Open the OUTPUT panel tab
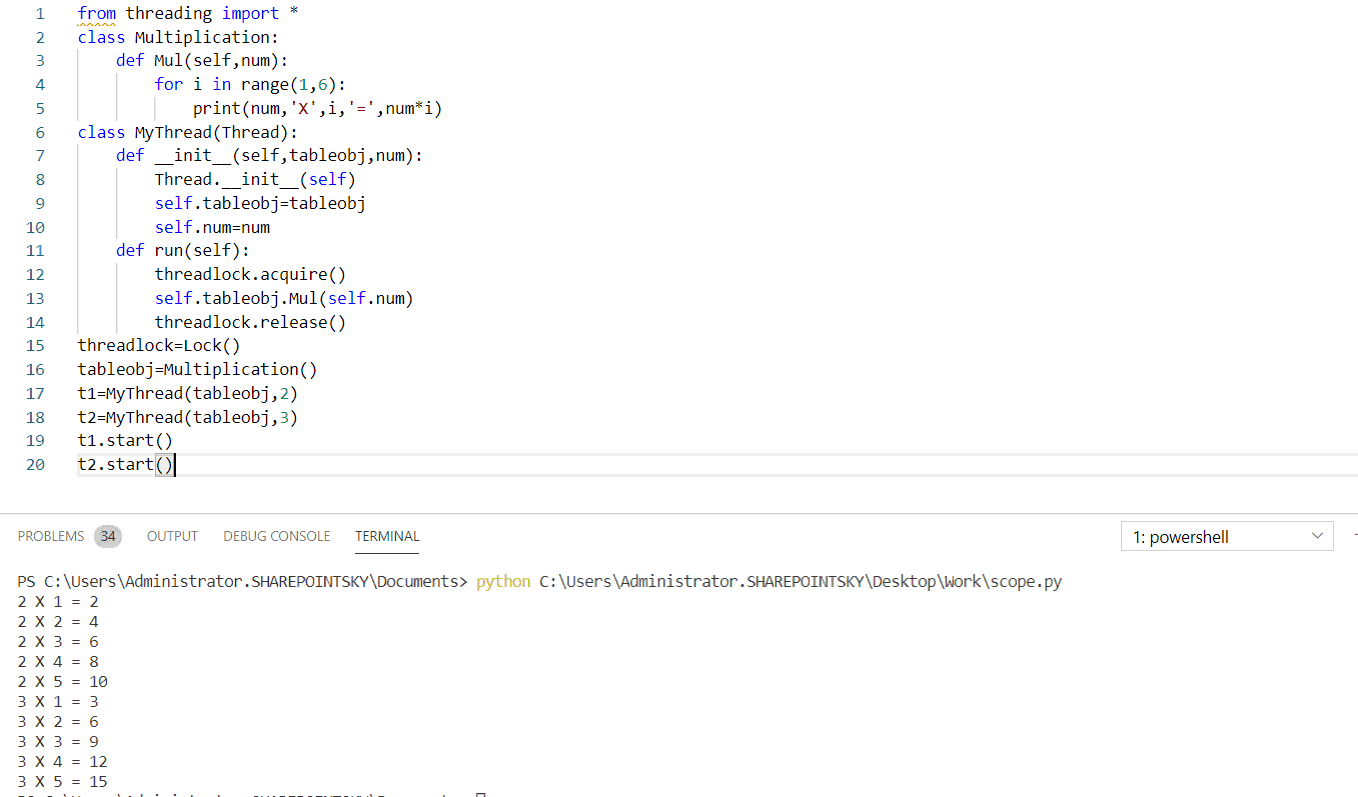This screenshot has height=797, width=1358. click(172, 536)
